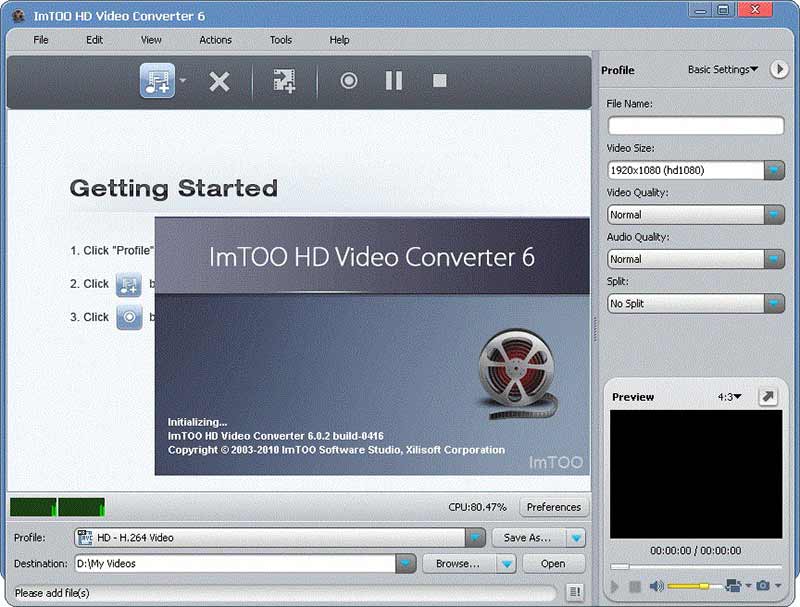Take a snapshot with the camera icon
This screenshot has width=800, height=607.
point(762,585)
